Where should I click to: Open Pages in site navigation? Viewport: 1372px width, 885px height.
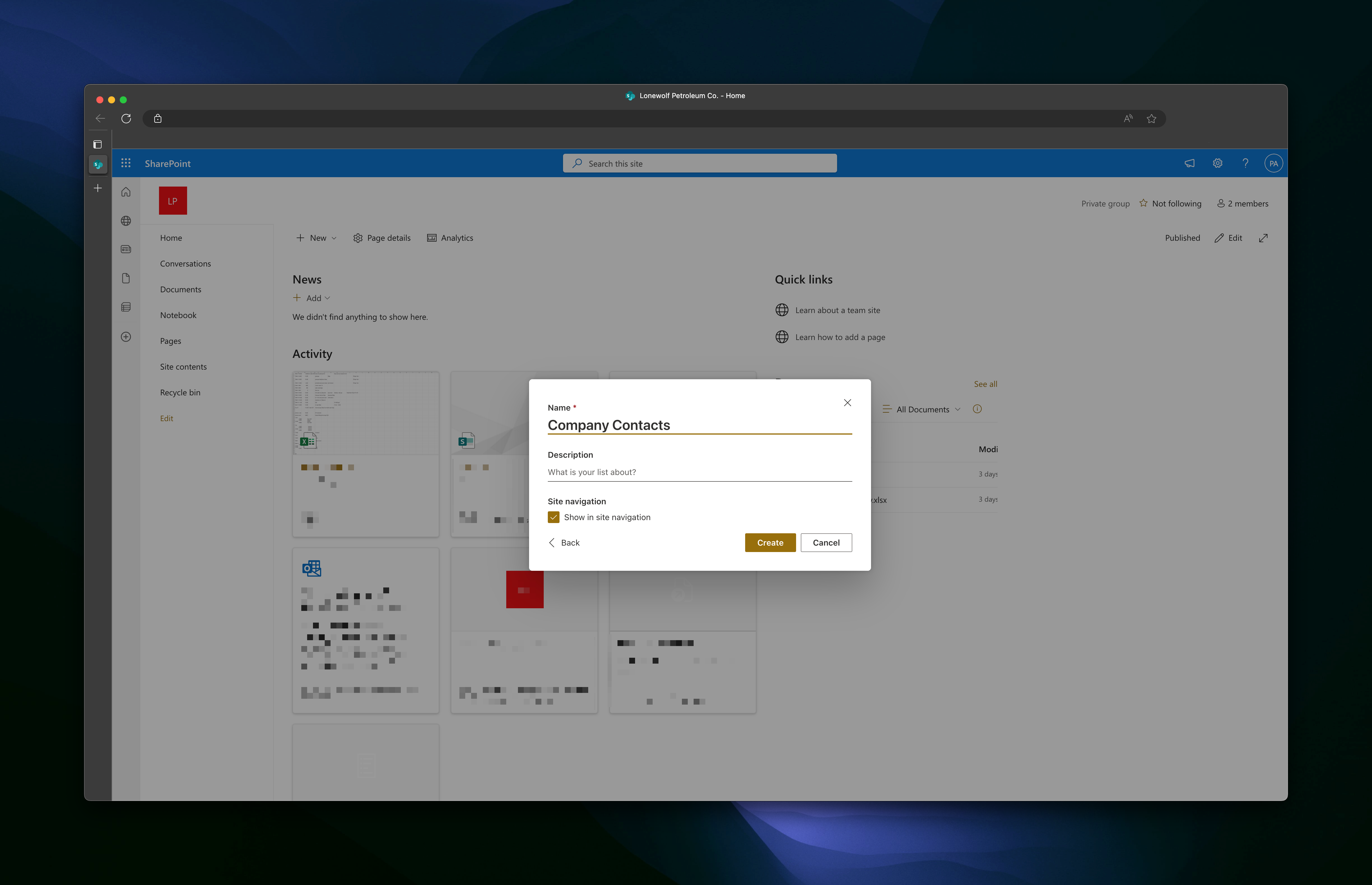tap(171, 341)
